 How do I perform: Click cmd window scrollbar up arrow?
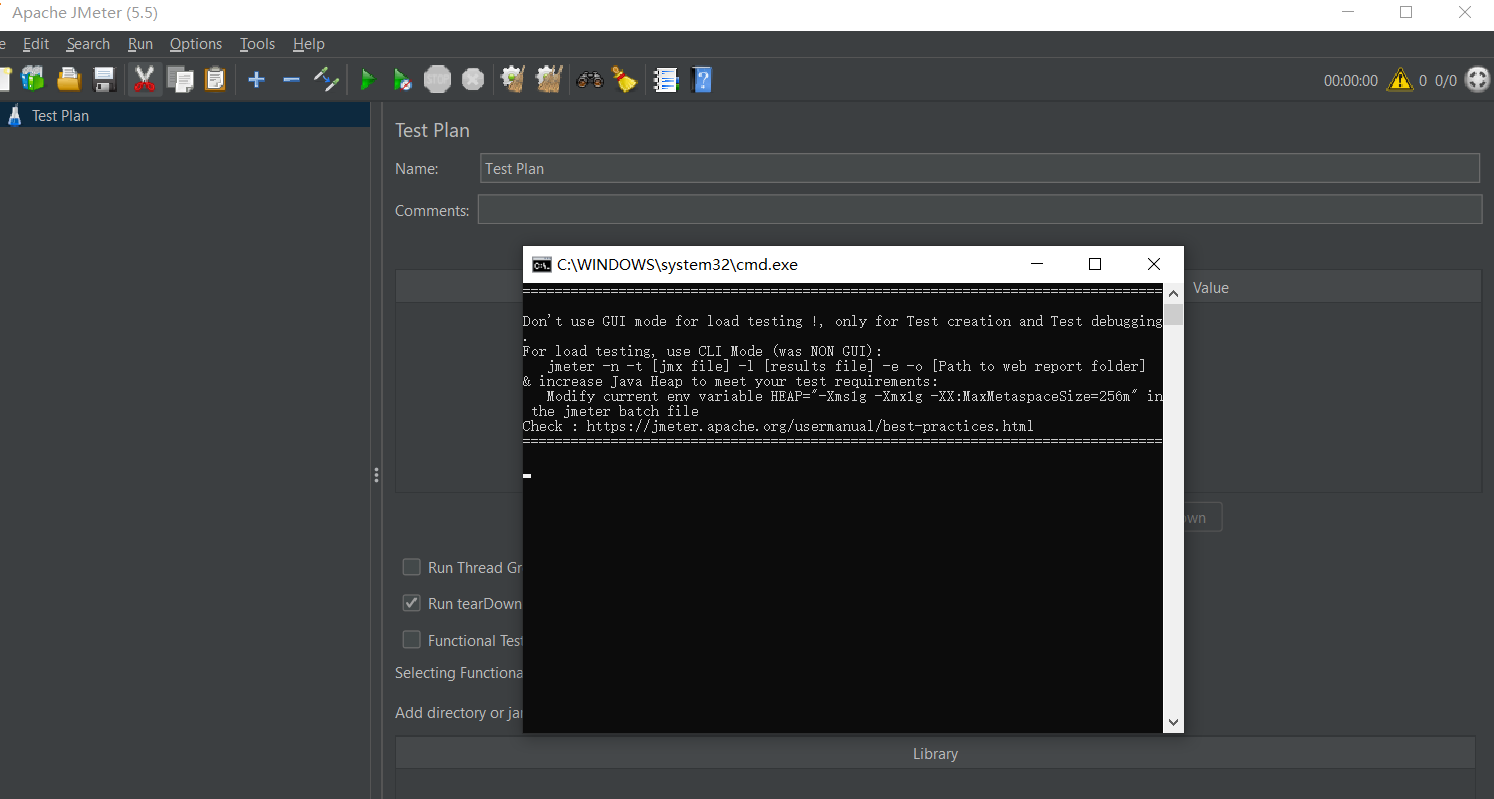(1173, 295)
